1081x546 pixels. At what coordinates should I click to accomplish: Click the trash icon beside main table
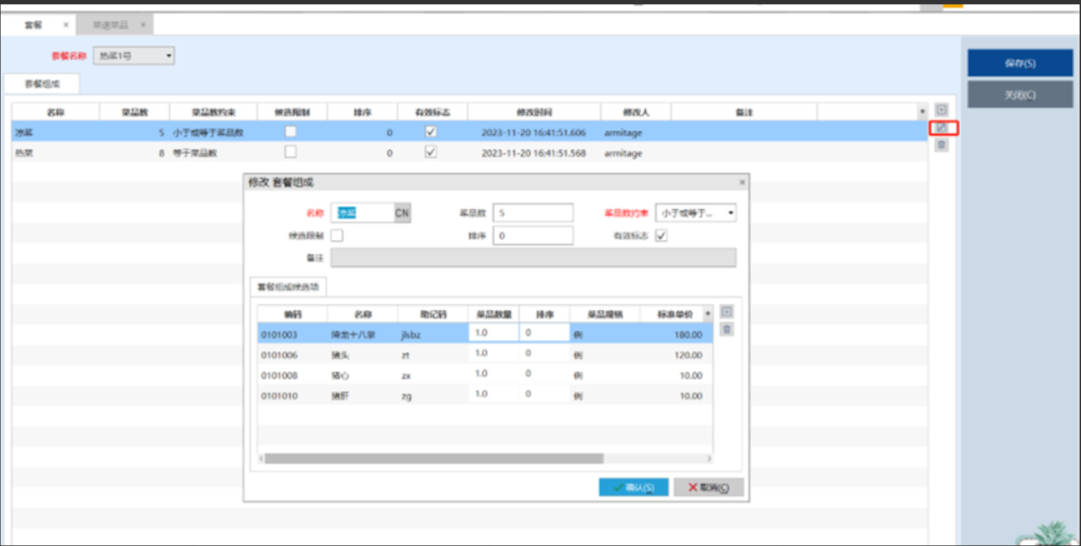coord(941,146)
